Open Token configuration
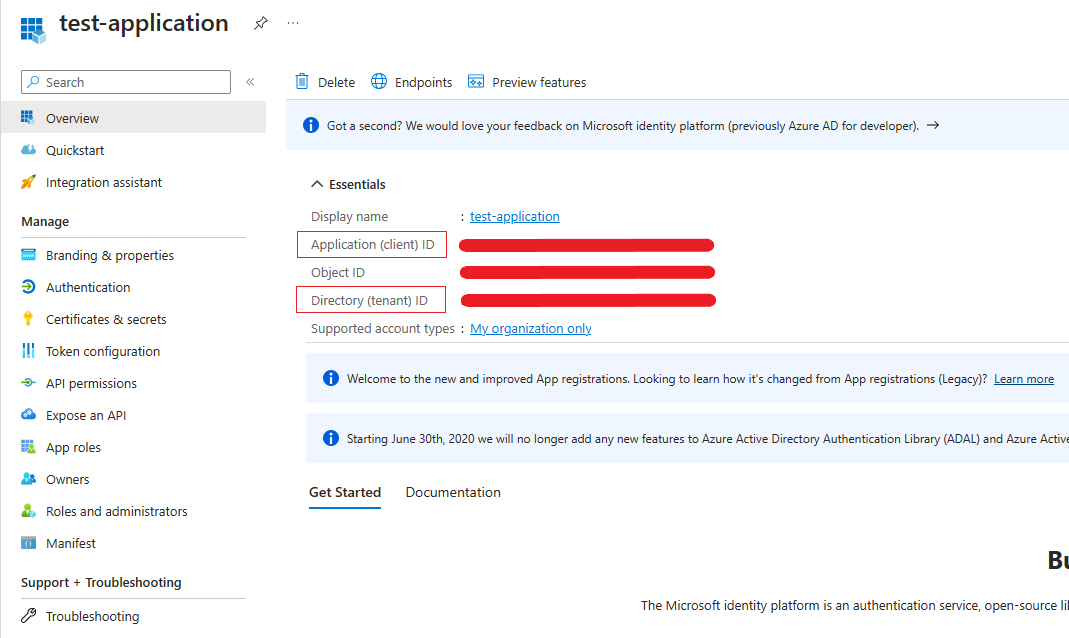This screenshot has height=638, width=1069. pos(103,351)
